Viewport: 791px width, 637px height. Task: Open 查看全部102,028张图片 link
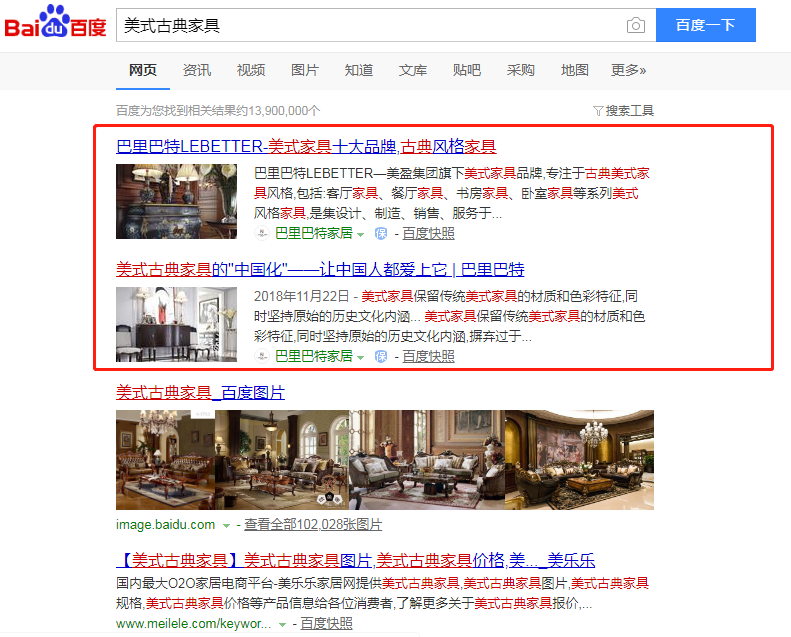pos(313,525)
